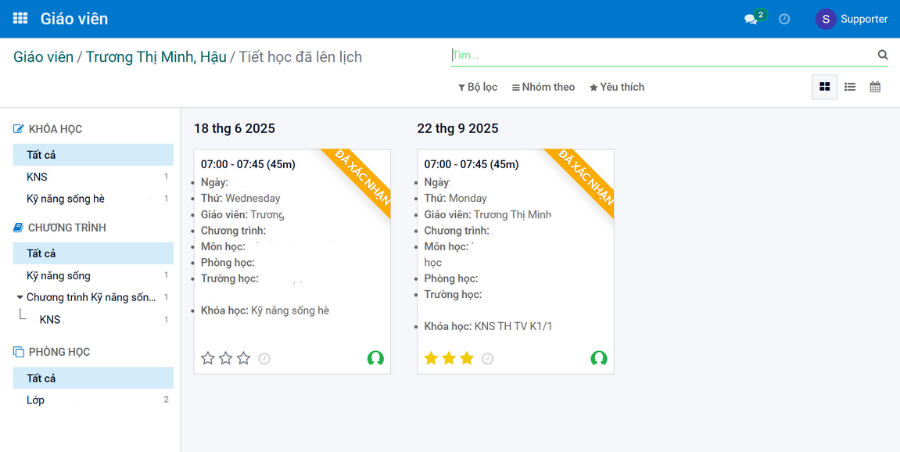Collapse Chương trình Kỹ năng sống tree node
The width and height of the screenshot is (900, 452).
tap(20, 297)
